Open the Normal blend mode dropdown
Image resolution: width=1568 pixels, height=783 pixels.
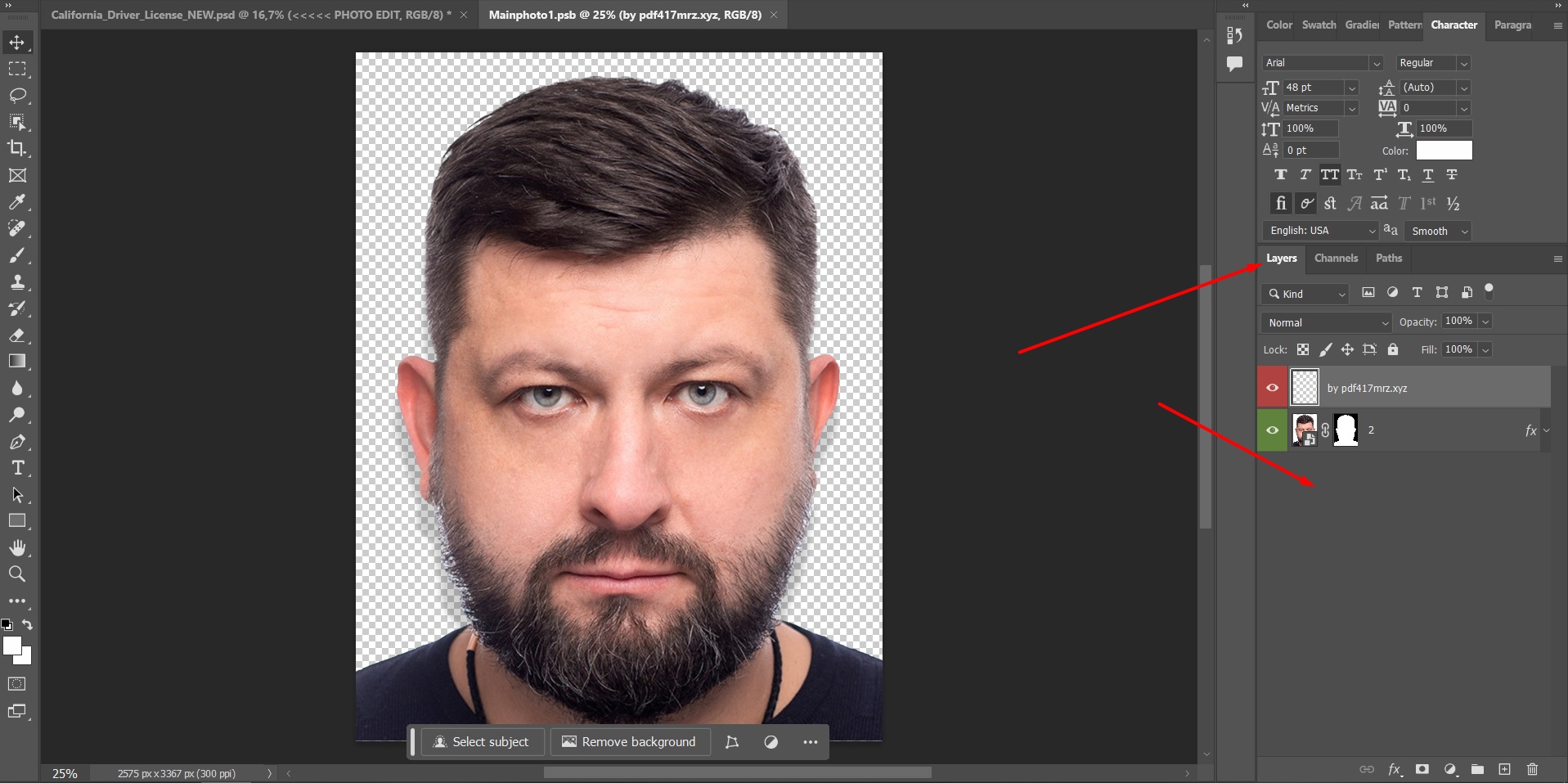(1324, 322)
